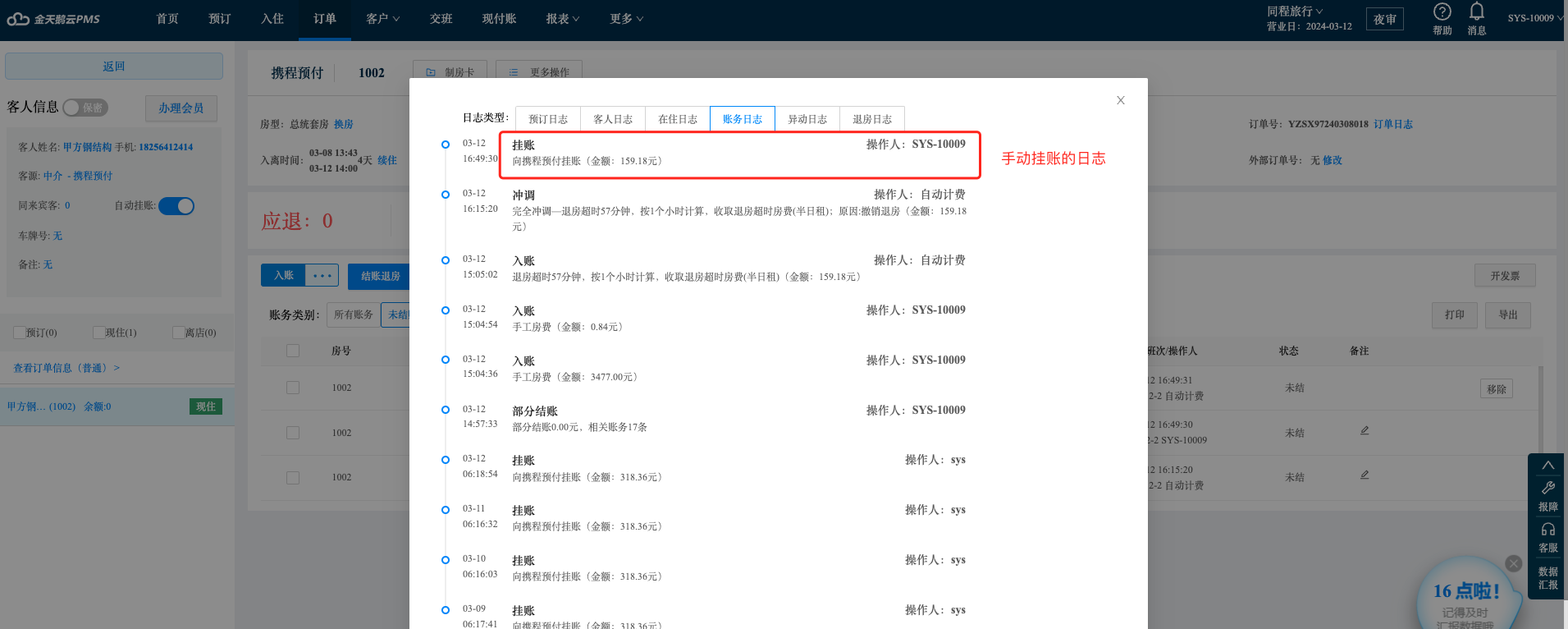Click the 换房 link
Screen dimensions: 1568x629
(x=344, y=124)
